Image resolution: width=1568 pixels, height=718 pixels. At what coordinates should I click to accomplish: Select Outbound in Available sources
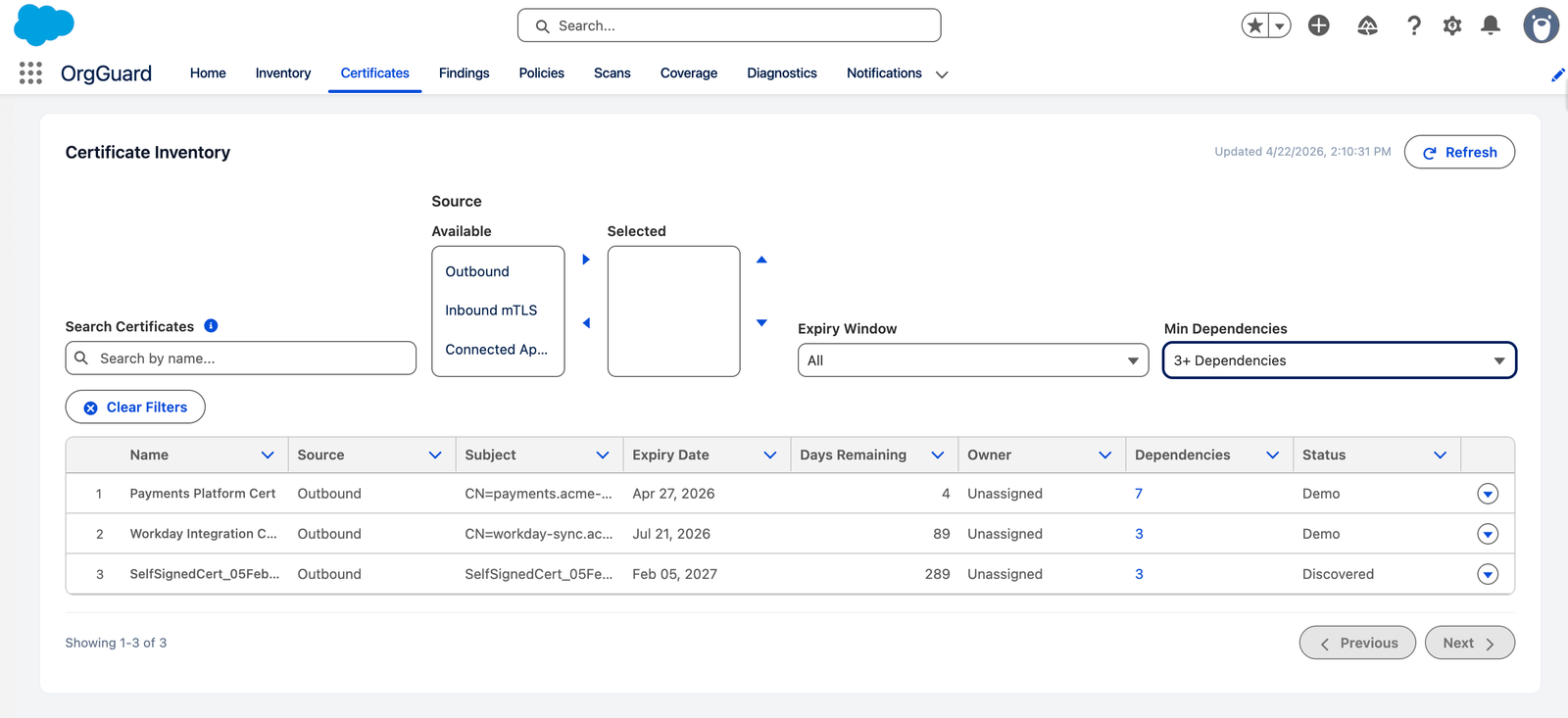click(x=498, y=271)
